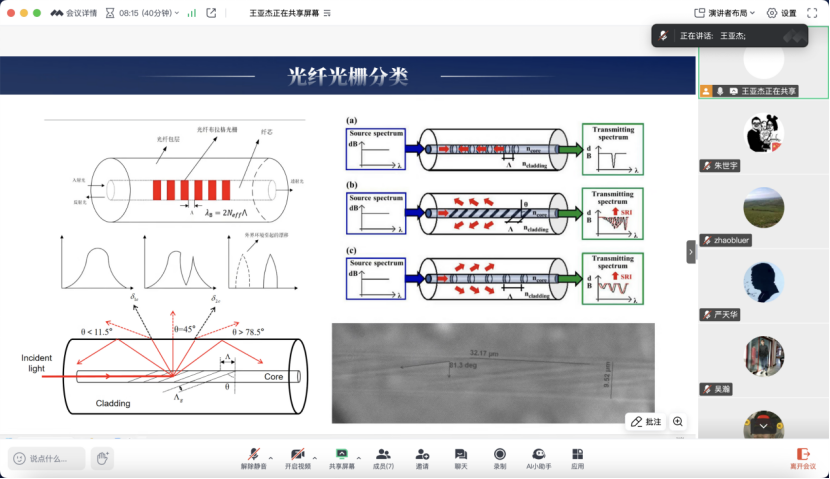Image resolution: width=830 pixels, height=479 pixels.
Task: Open the AI小助手 assistant
Action: tap(539, 454)
